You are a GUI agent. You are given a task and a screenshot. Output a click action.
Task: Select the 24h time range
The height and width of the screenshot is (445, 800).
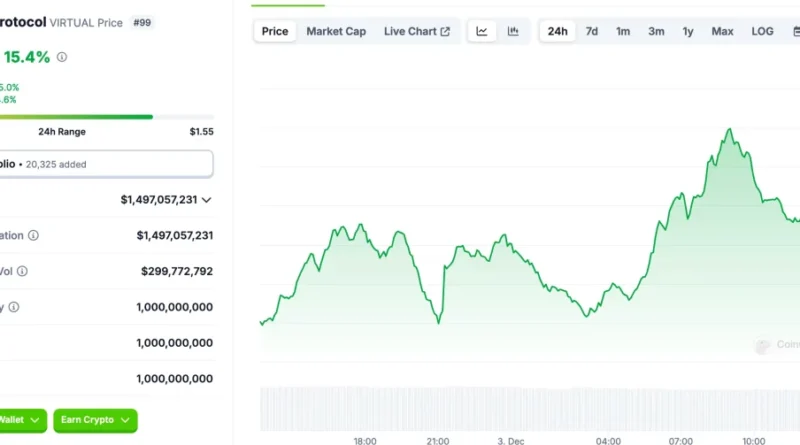557,31
